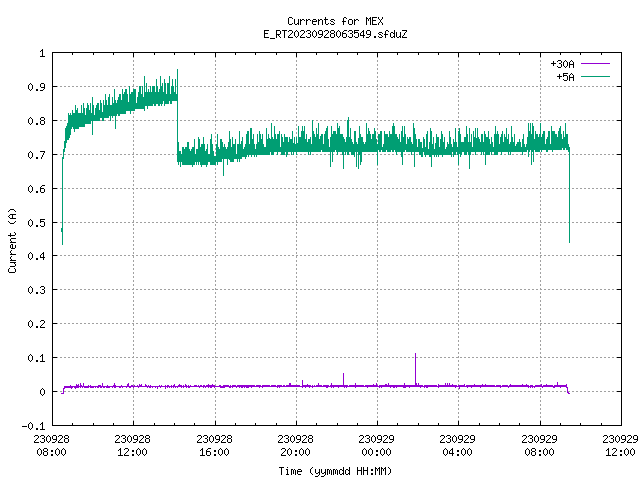Click the y-axis tick value '0.9'
The width and height of the screenshot is (640, 480).
pos(36,87)
